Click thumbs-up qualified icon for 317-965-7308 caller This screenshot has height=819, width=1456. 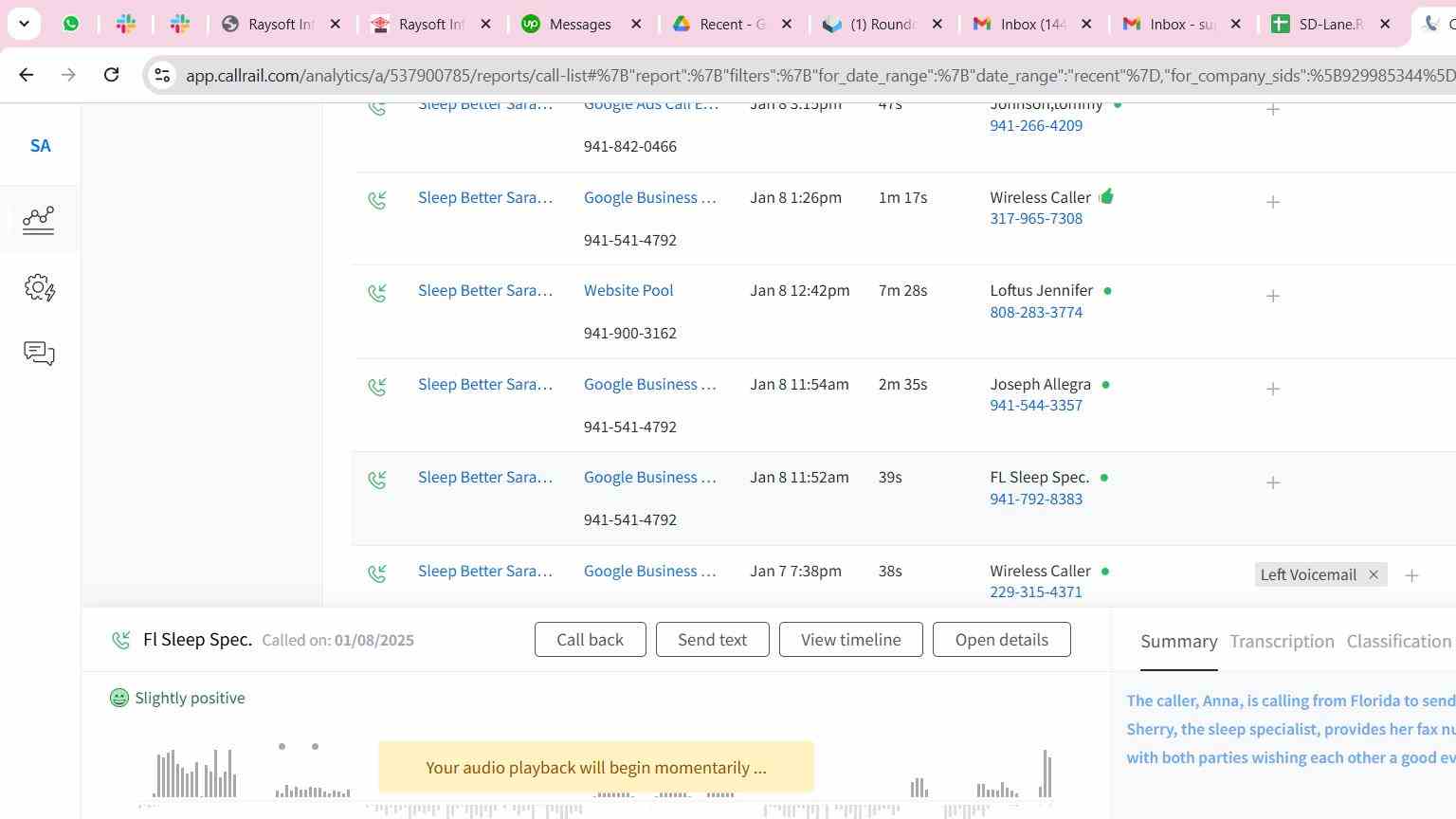tap(1106, 196)
